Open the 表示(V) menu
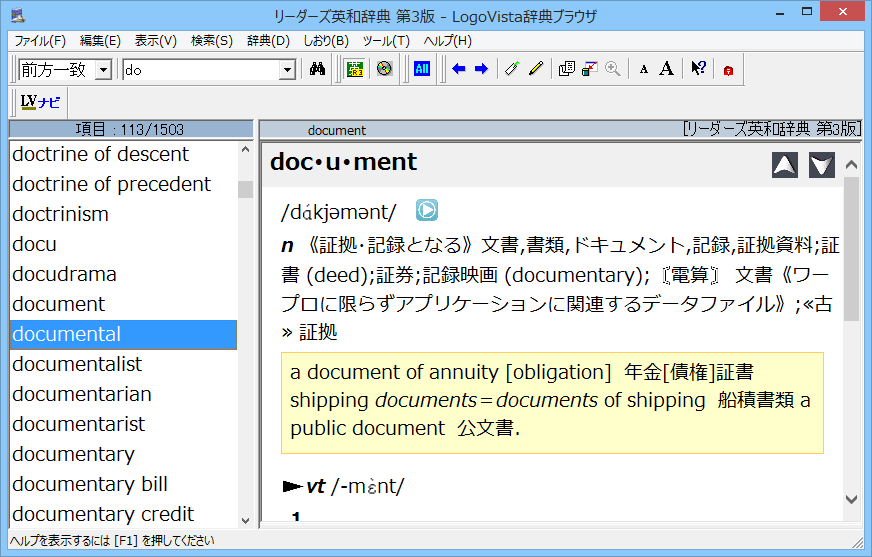Viewport: 872px width, 557px height. [156, 41]
